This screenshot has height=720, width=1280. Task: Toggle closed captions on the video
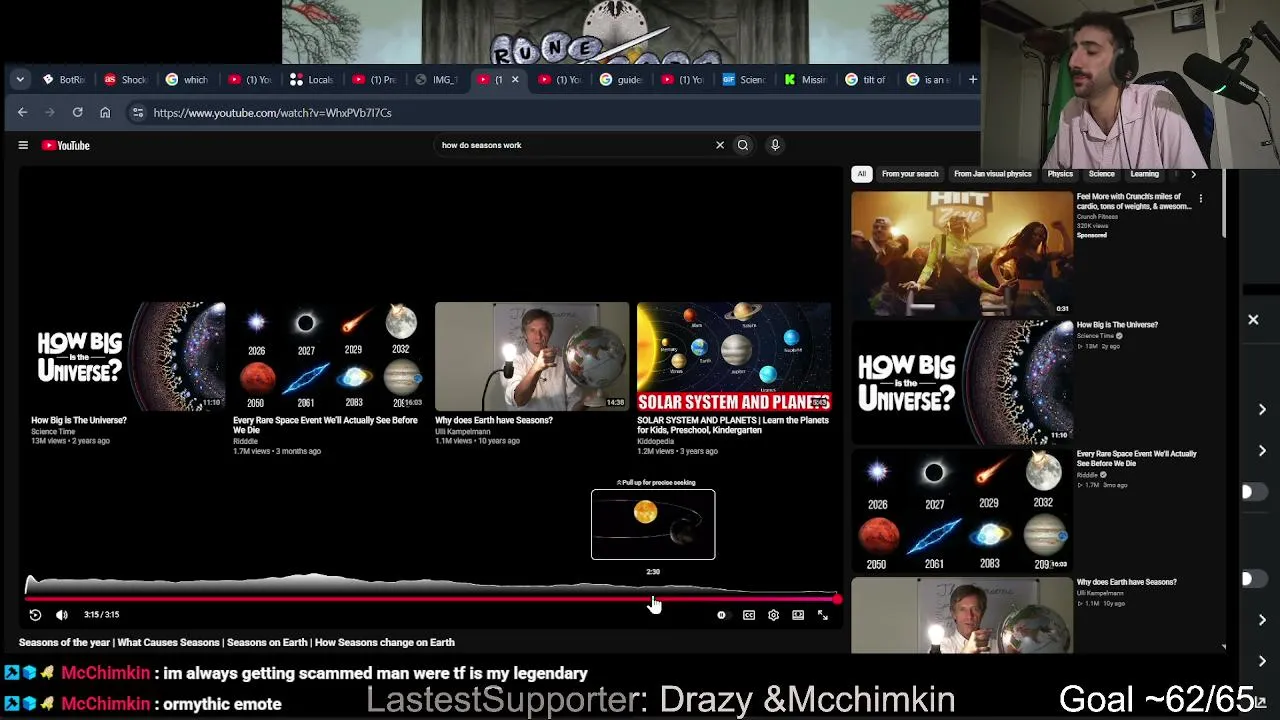pyautogui.click(x=749, y=615)
